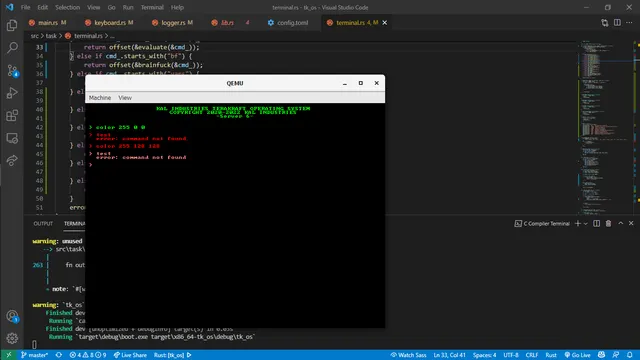
Task: Open the Terminal menu
Action: (152, 7)
